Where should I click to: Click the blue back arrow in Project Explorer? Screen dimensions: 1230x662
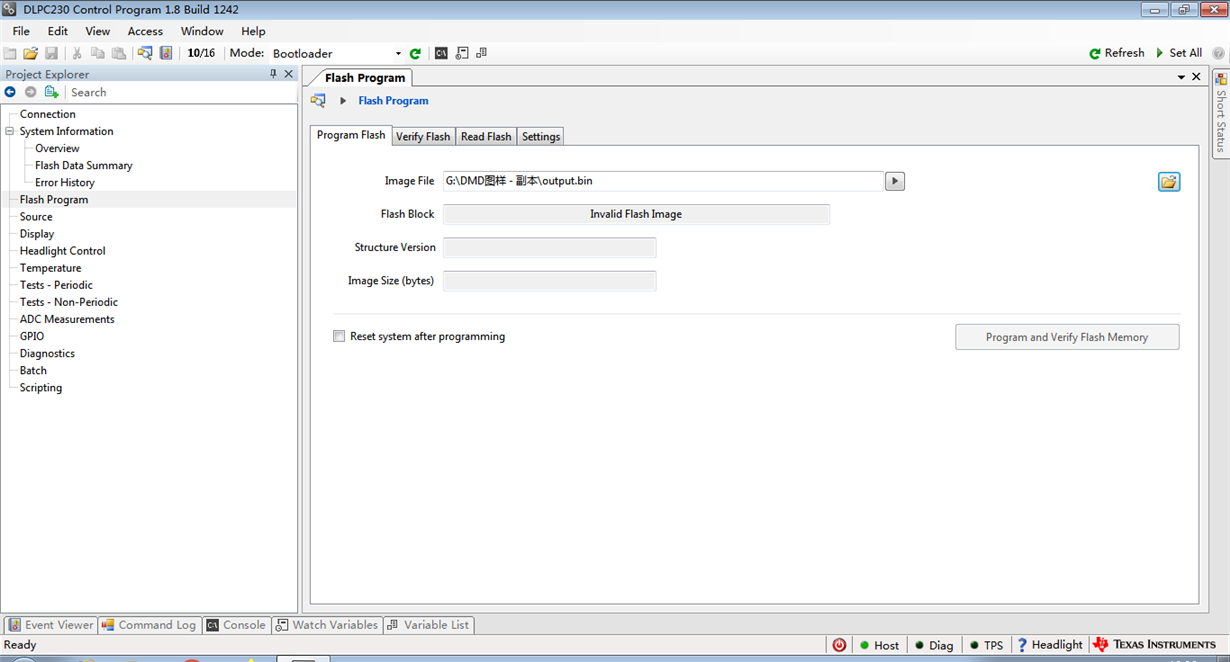[x=10, y=92]
